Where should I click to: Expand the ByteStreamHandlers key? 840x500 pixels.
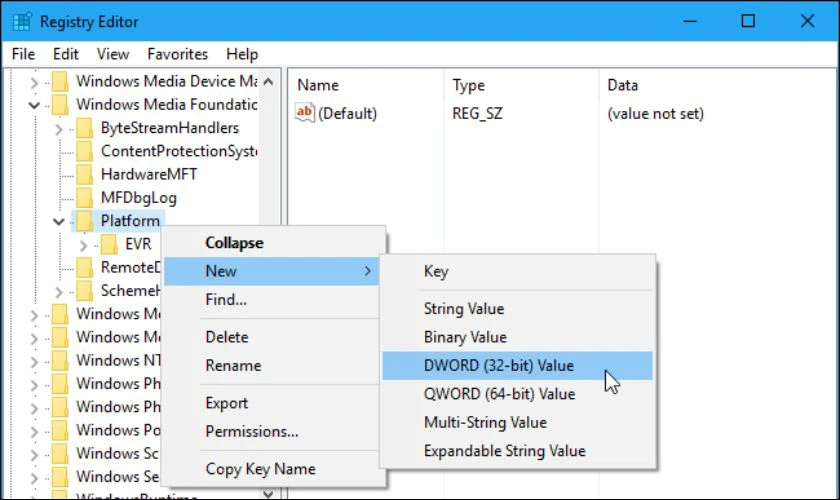click(x=59, y=129)
